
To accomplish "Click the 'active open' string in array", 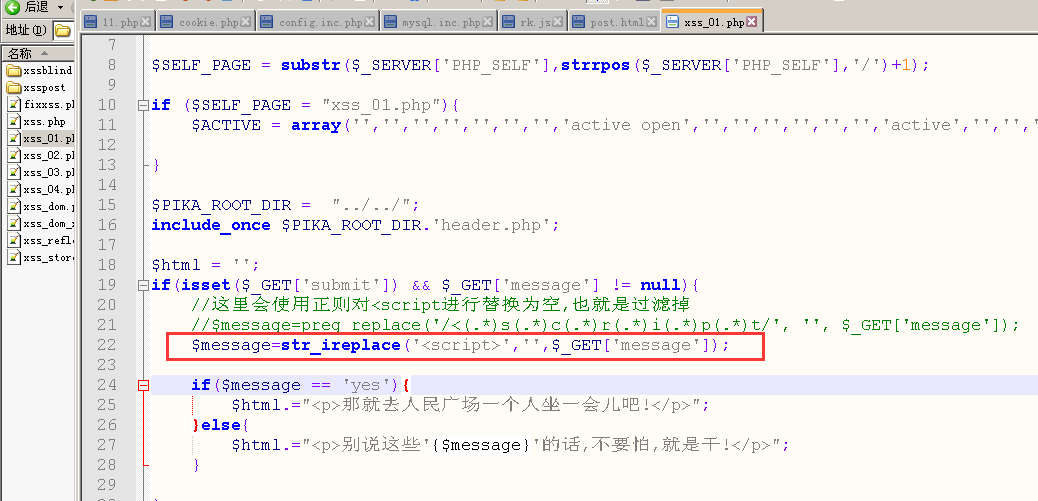I will [x=626, y=125].
